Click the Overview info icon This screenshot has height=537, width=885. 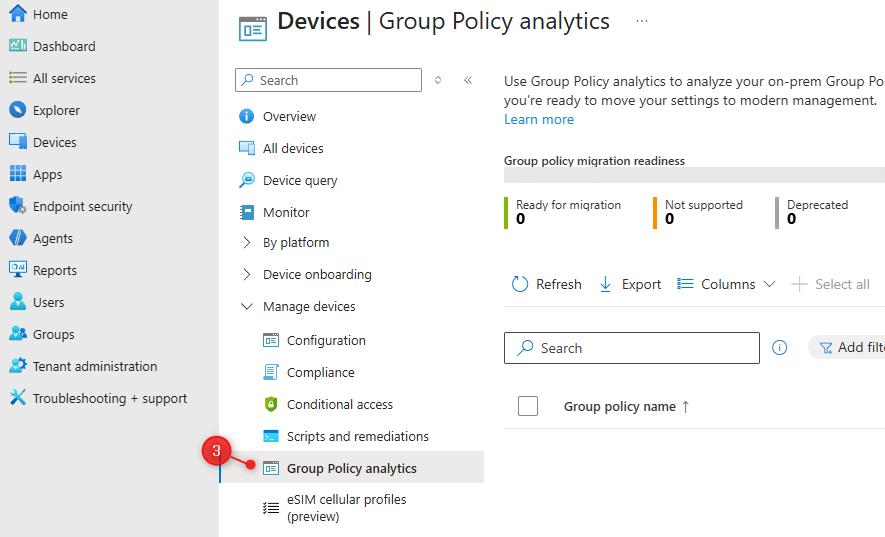247,116
